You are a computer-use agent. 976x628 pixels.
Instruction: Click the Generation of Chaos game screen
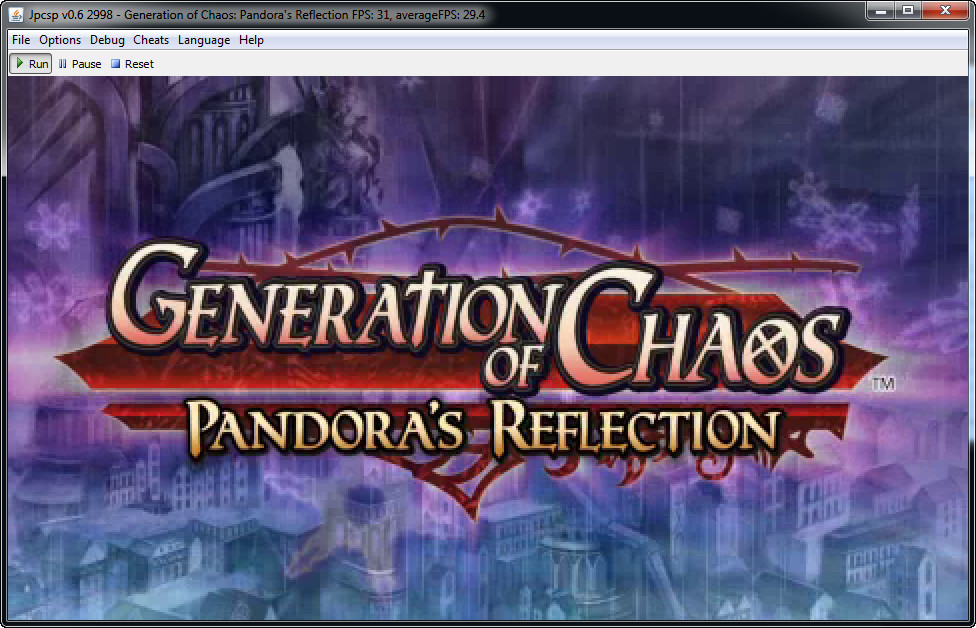click(488, 348)
